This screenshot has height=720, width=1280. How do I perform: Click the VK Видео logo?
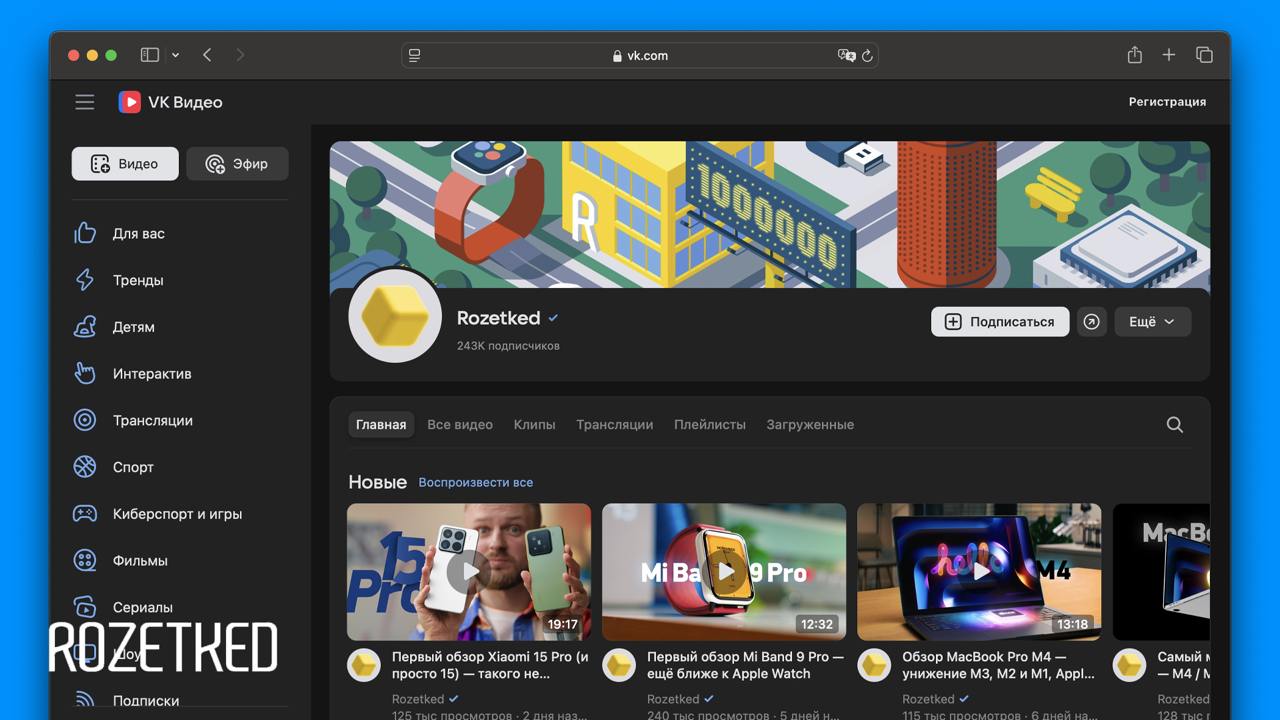[170, 102]
